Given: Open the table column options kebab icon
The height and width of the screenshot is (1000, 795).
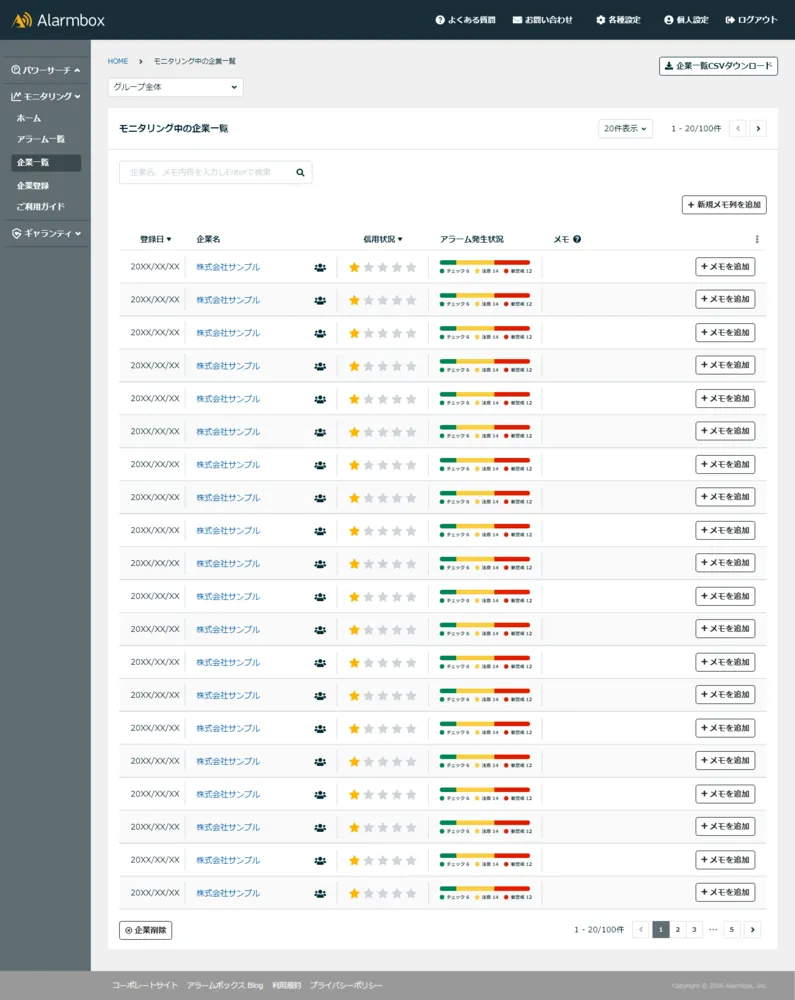Looking at the screenshot, I should [x=757, y=239].
